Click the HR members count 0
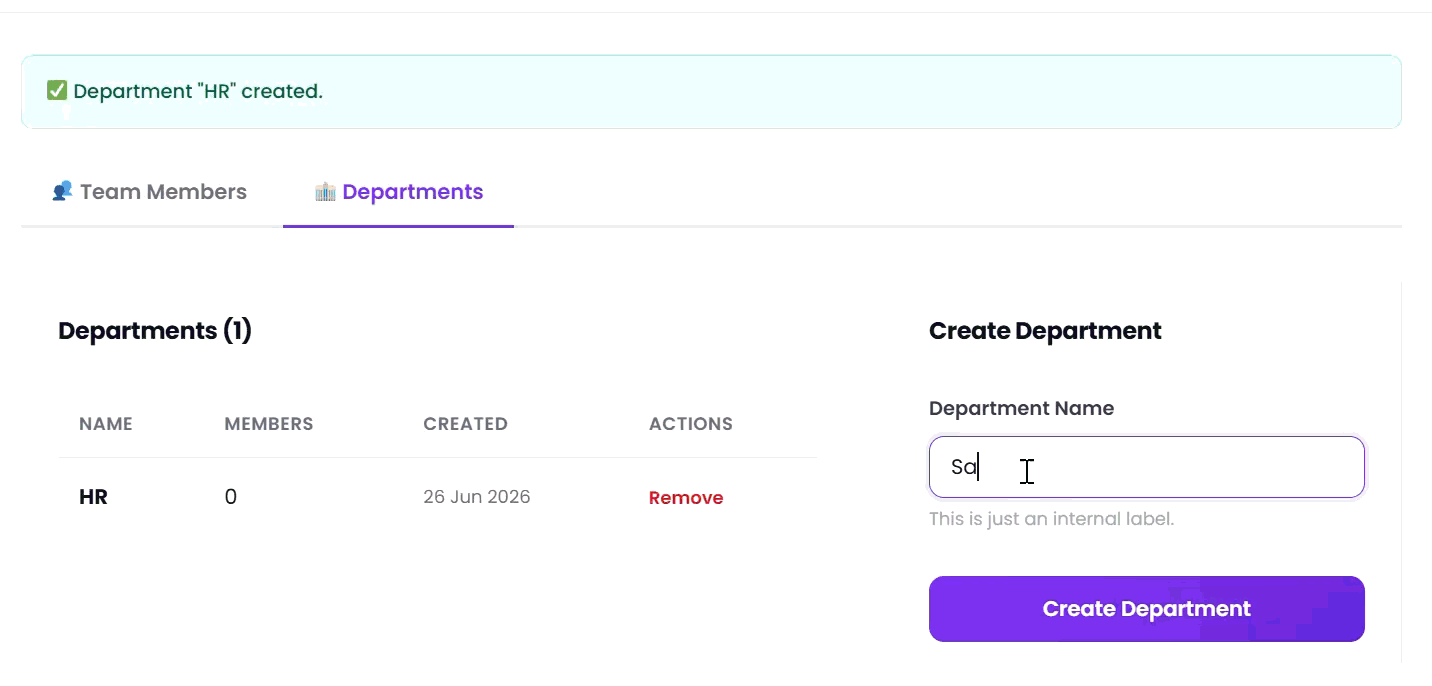 tap(231, 497)
